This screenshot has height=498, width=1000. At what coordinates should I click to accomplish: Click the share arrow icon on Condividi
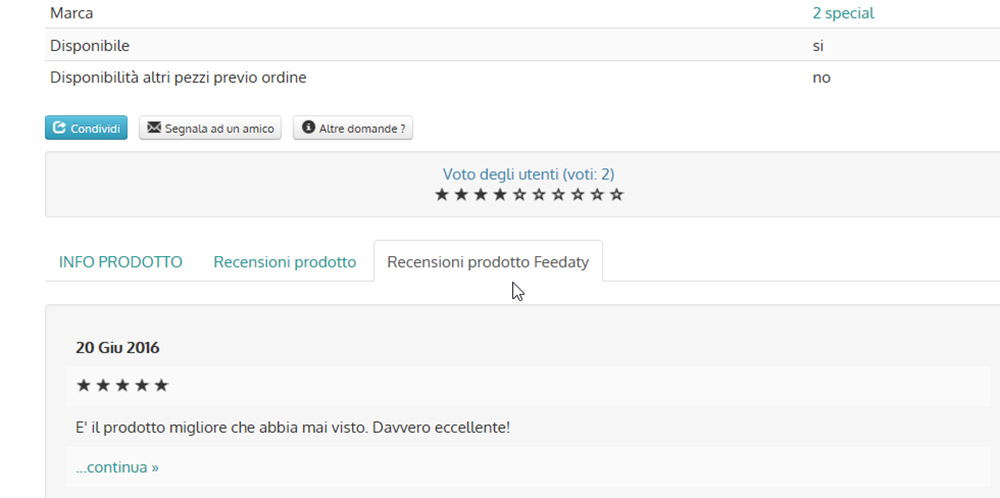click(x=59, y=128)
